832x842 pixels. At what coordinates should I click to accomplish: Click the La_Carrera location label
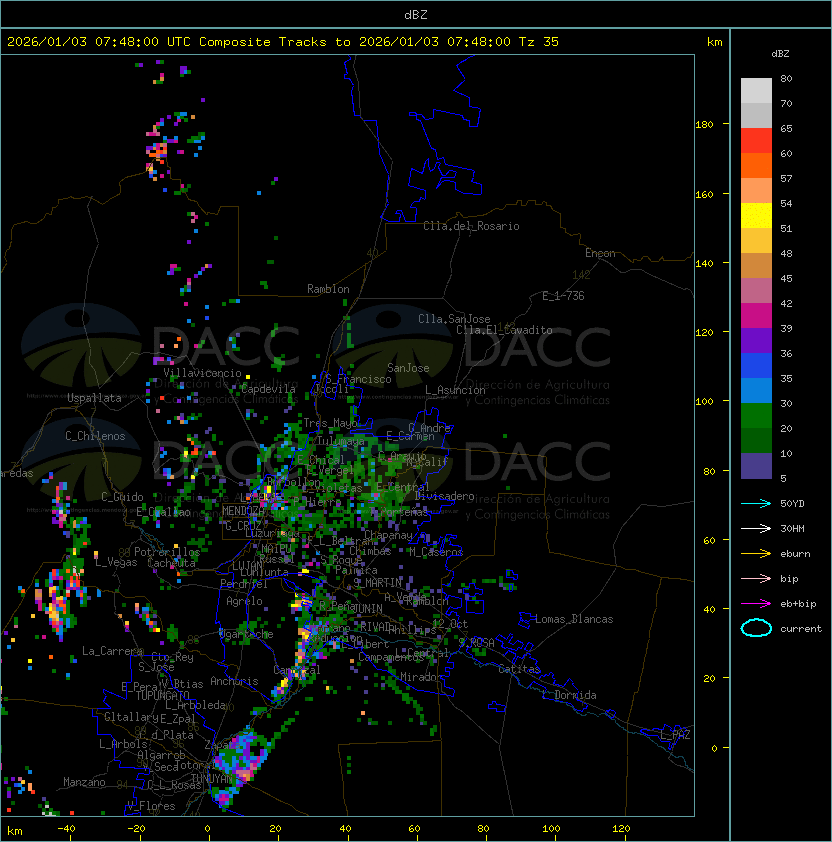[112, 651]
